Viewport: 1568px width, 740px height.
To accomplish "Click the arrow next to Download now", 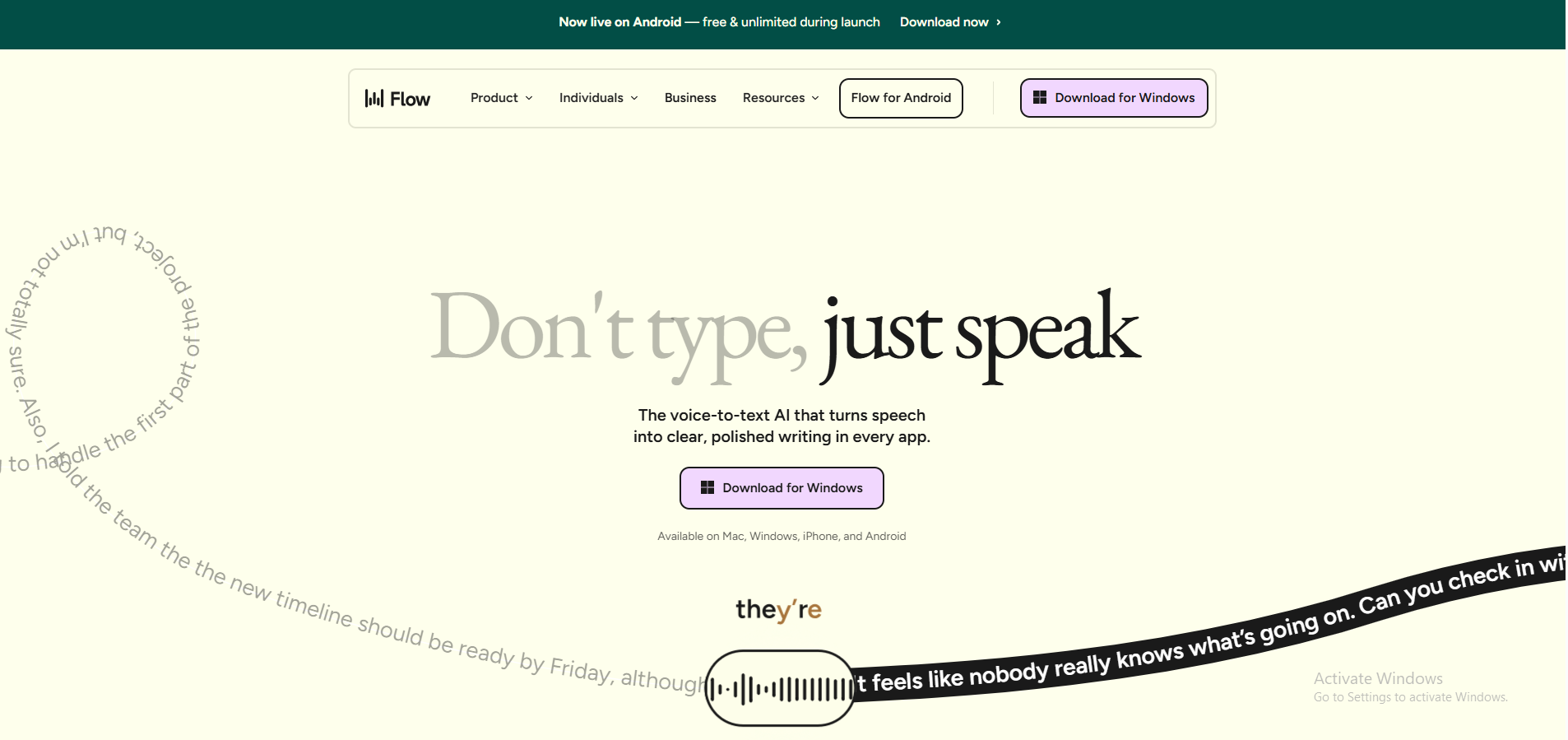I will (x=999, y=22).
